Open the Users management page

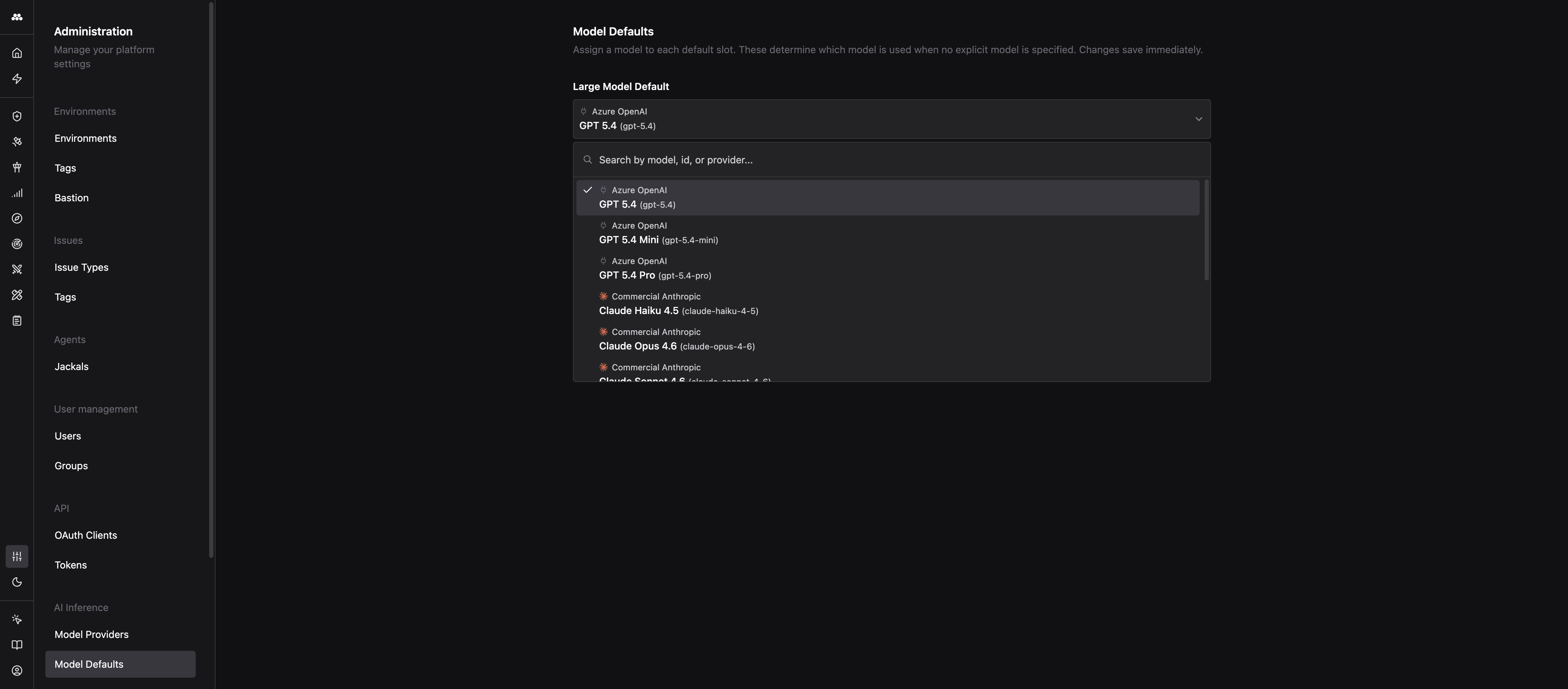(67, 436)
